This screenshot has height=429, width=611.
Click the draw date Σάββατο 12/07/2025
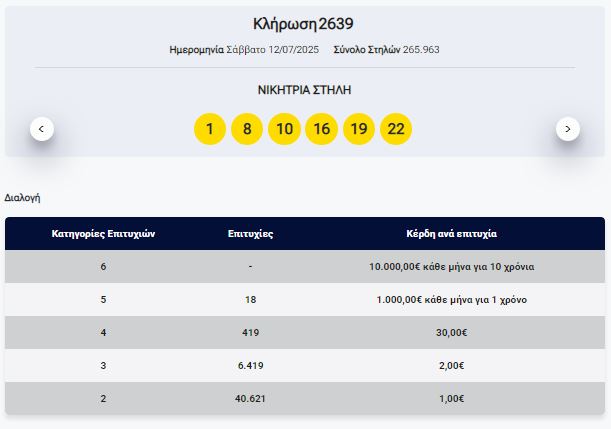point(259,49)
